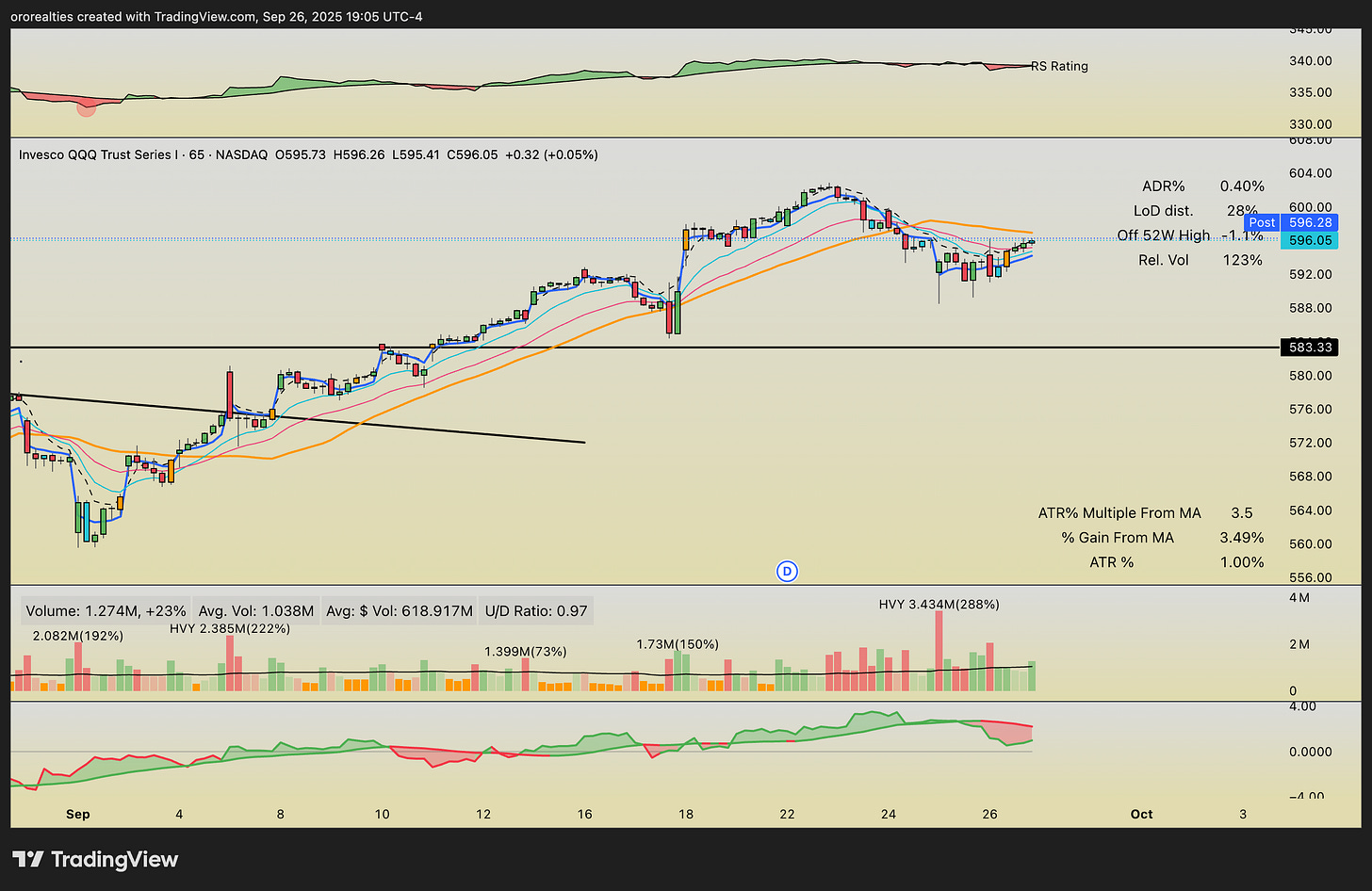Click the blue D dividend marker
This screenshot has width=1372, height=891.
tap(787, 571)
